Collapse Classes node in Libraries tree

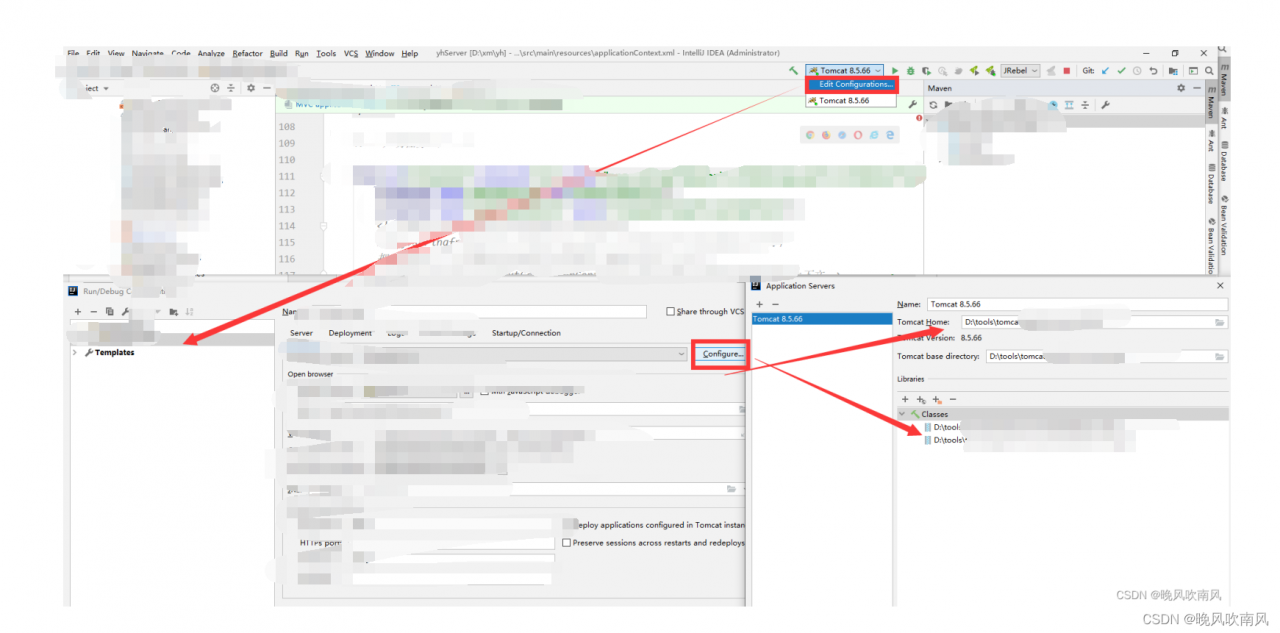click(902, 414)
